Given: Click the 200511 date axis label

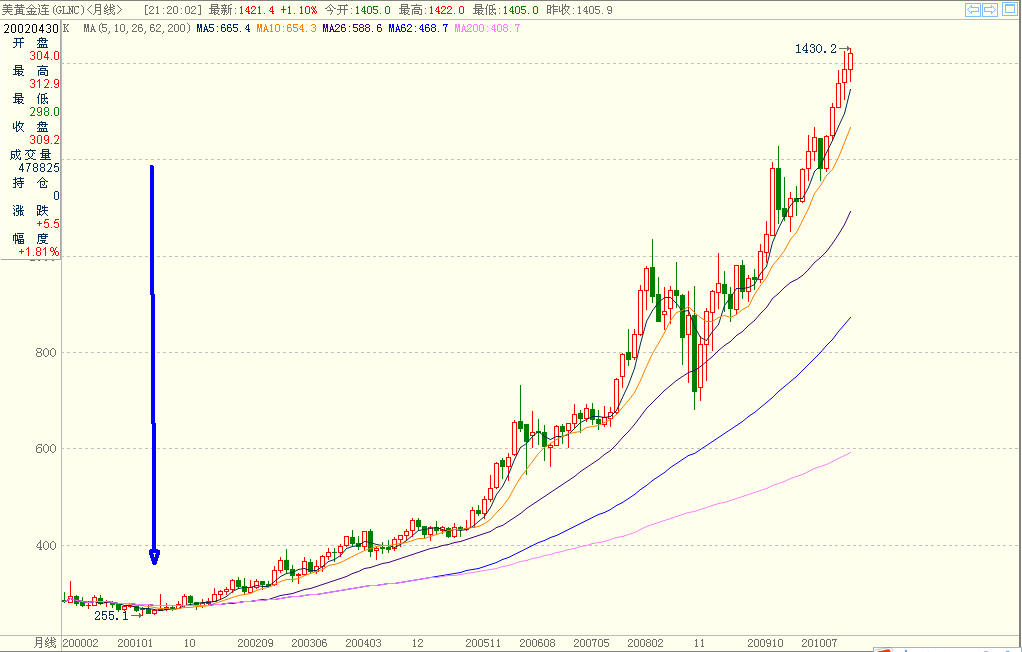Looking at the screenshot, I should [484, 644].
